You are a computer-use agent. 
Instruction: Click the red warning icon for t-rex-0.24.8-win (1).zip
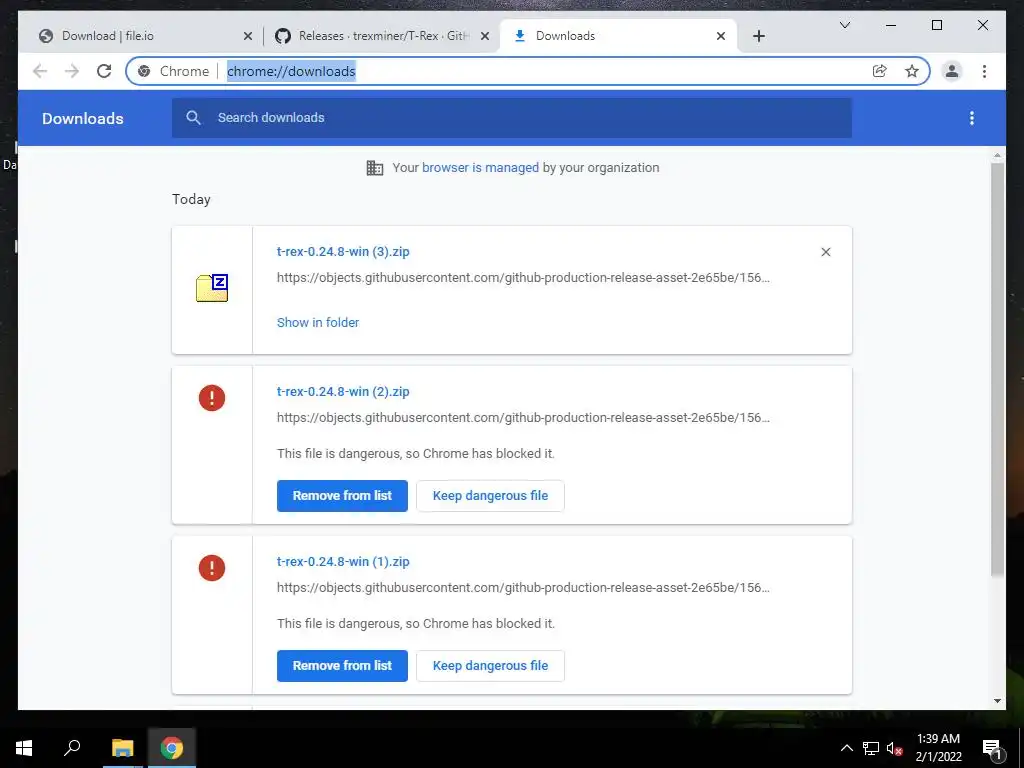(x=212, y=568)
